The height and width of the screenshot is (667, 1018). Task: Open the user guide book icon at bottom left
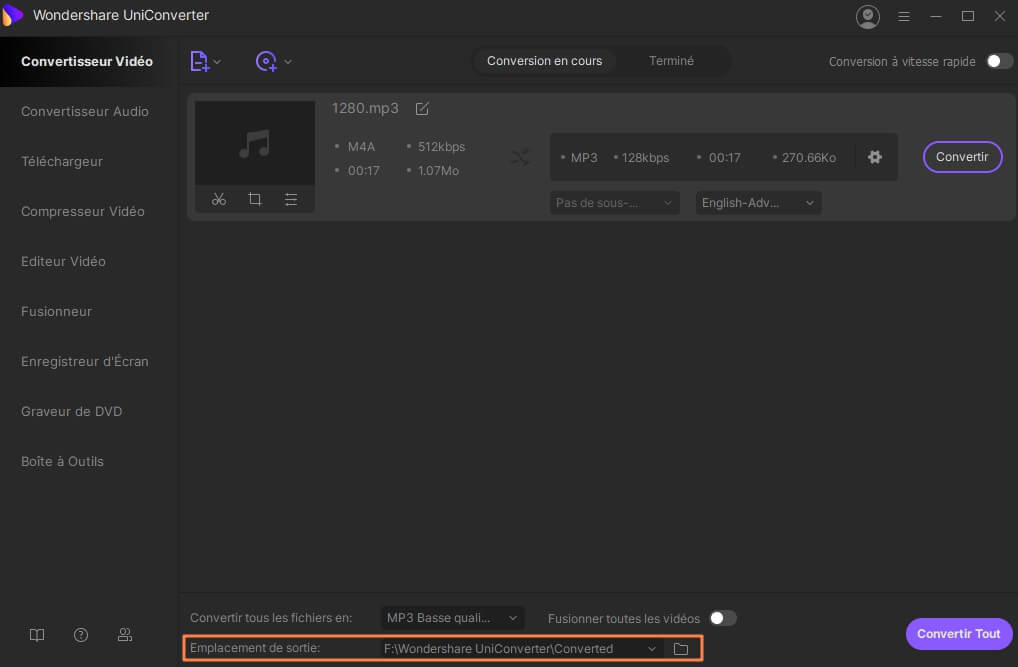tap(36, 635)
